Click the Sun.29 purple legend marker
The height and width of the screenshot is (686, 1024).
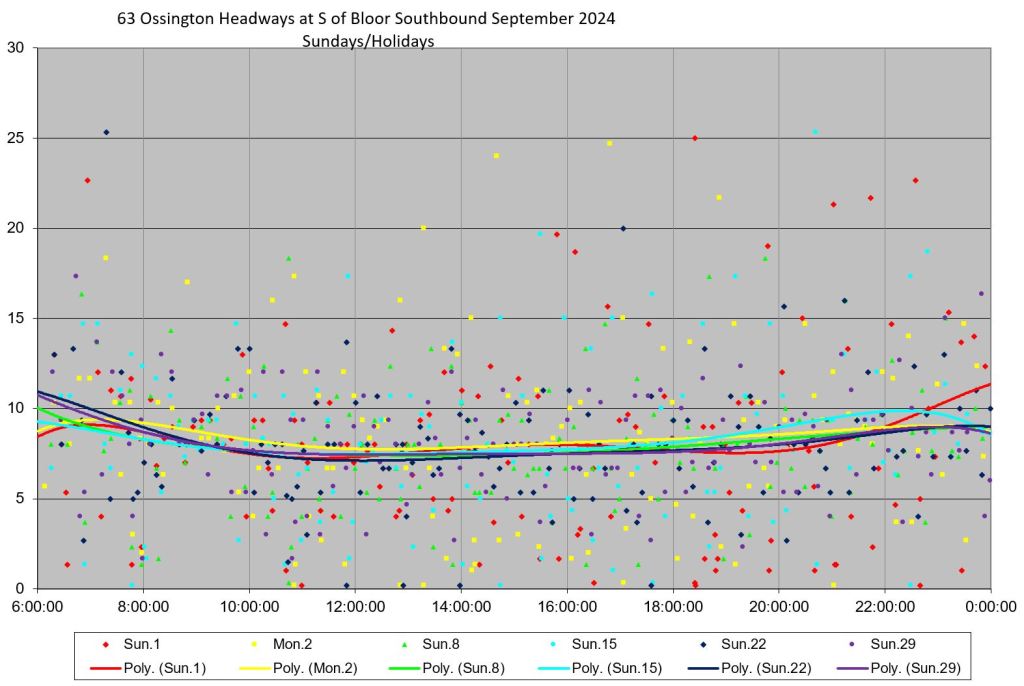(857, 647)
